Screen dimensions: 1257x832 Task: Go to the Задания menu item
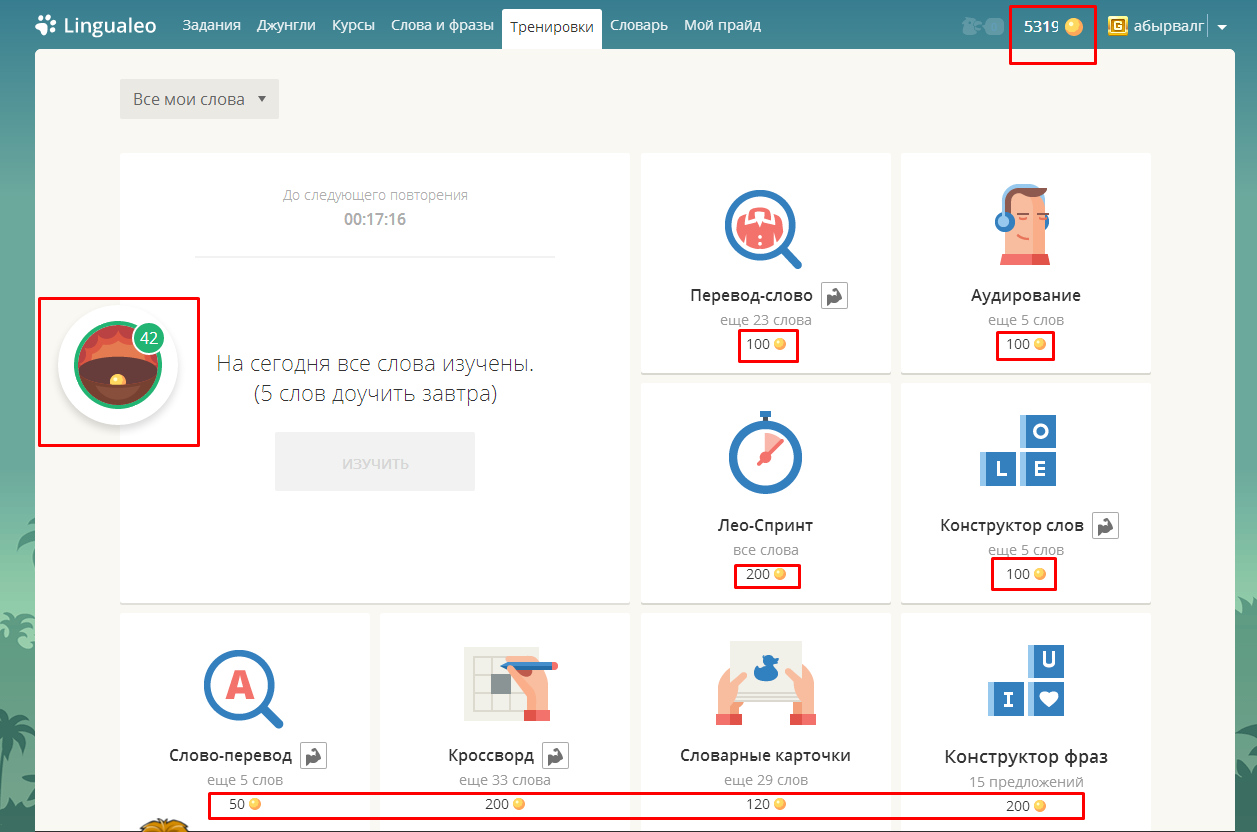[211, 25]
